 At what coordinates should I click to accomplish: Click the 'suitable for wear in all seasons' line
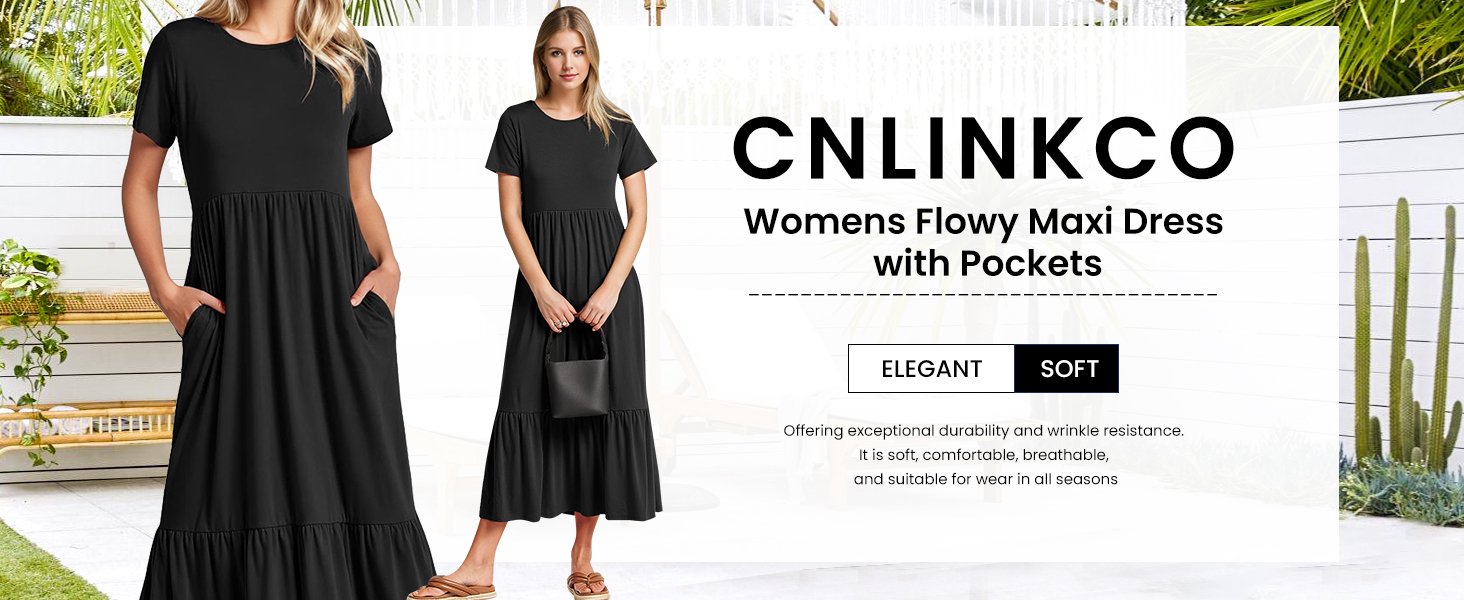click(x=985, y=479)
